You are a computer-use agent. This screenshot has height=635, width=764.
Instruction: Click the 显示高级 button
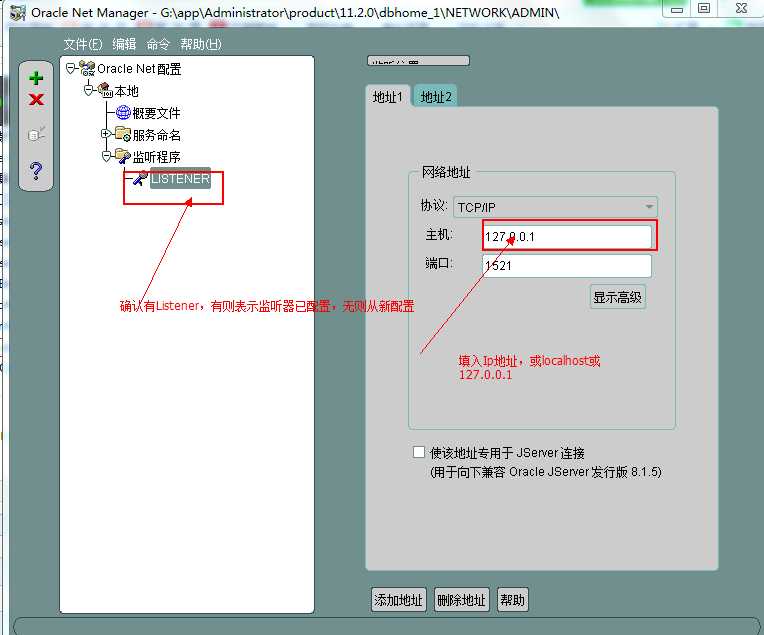[x=617, y=297]
